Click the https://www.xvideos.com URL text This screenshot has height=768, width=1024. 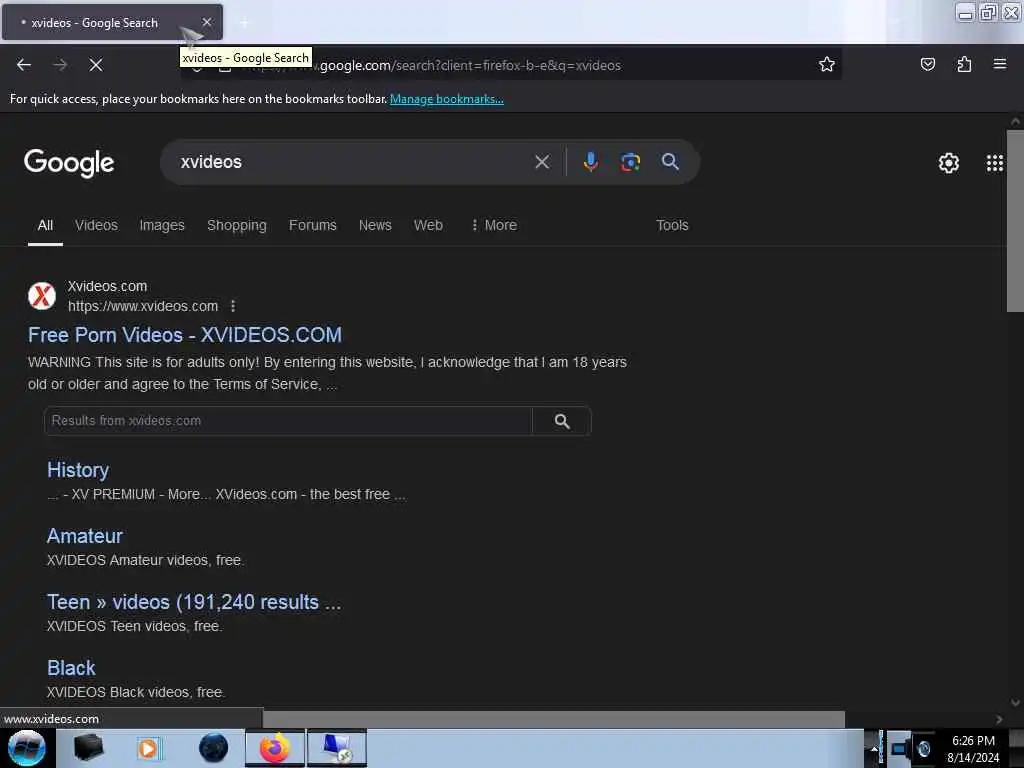pos(143,306)
